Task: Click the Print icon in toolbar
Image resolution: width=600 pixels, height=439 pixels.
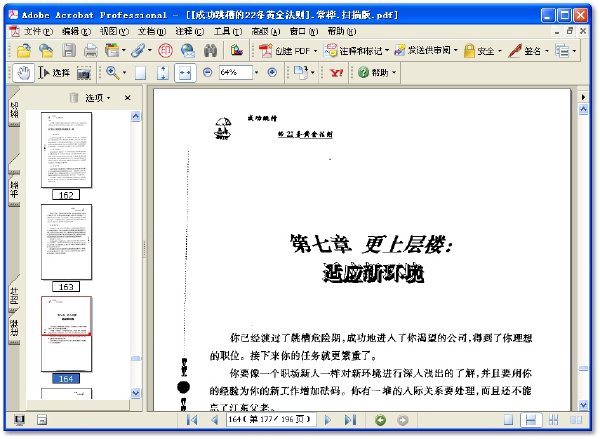Action: point(91,51)
